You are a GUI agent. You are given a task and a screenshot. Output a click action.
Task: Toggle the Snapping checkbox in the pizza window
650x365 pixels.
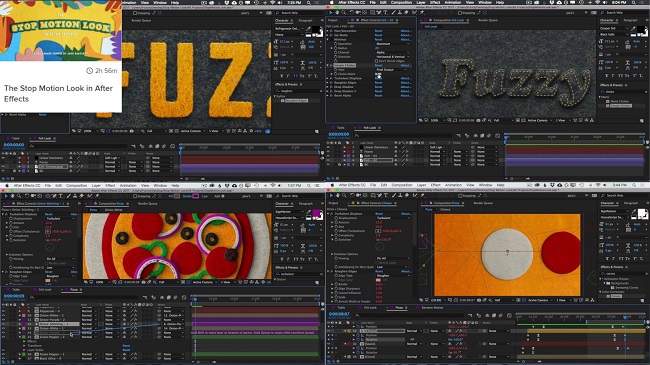(x=135, y=196)
